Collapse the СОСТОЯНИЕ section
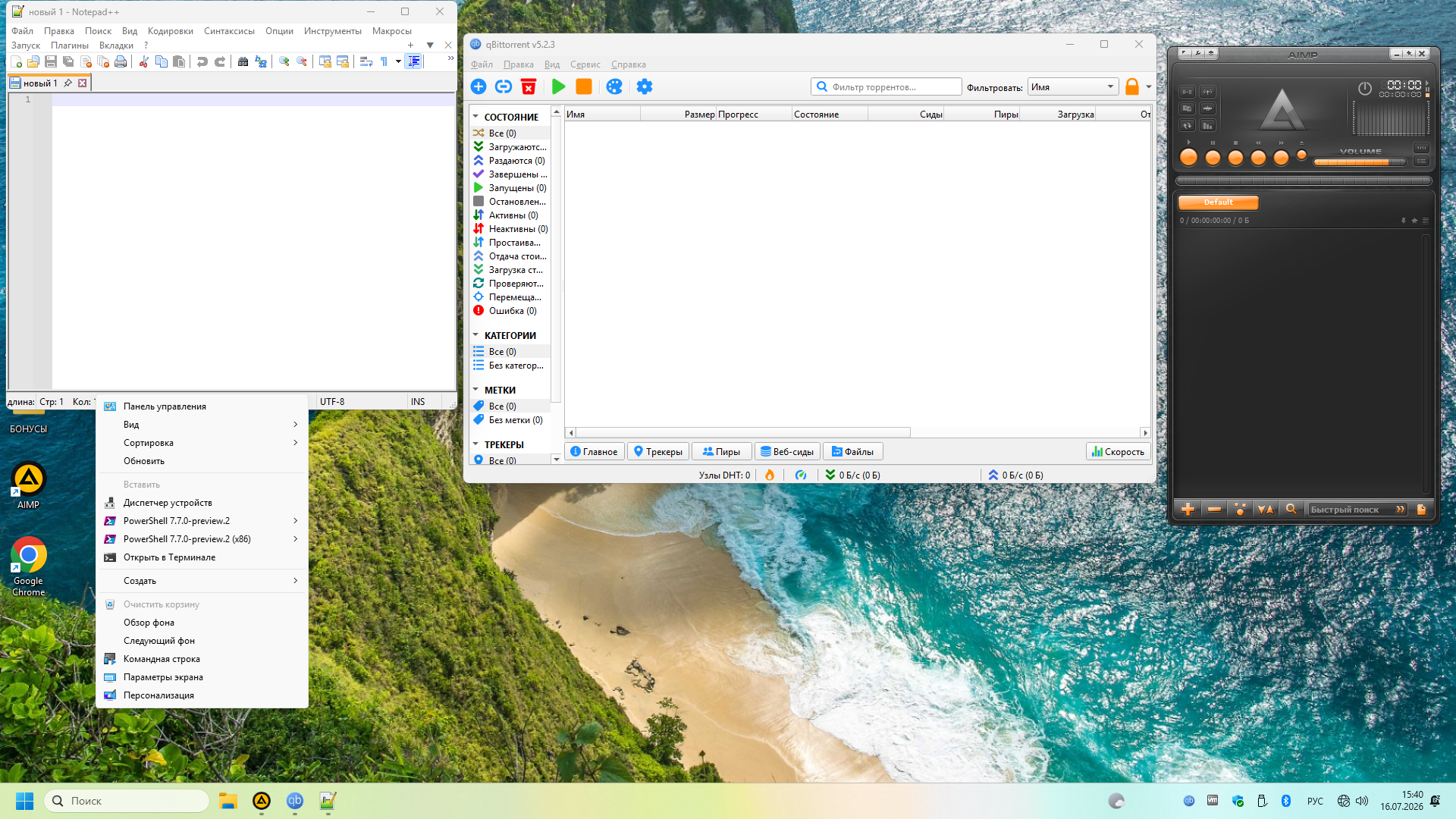This screenshot has width=1456, height=819. tap(475, 117)
